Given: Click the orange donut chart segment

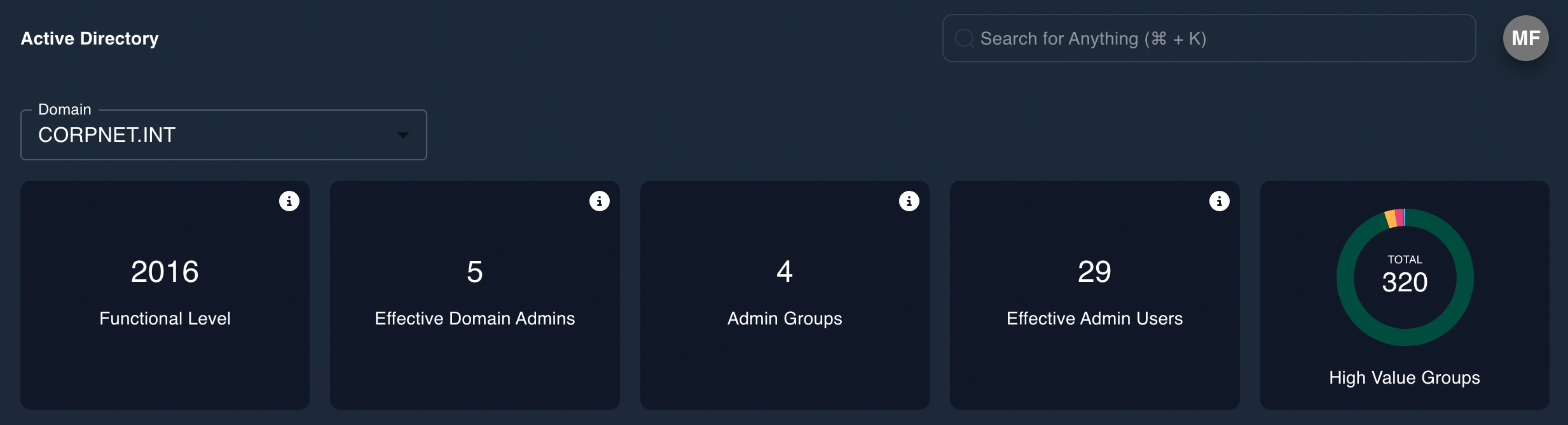Looking at the screenshot, I should [1391, 219].
